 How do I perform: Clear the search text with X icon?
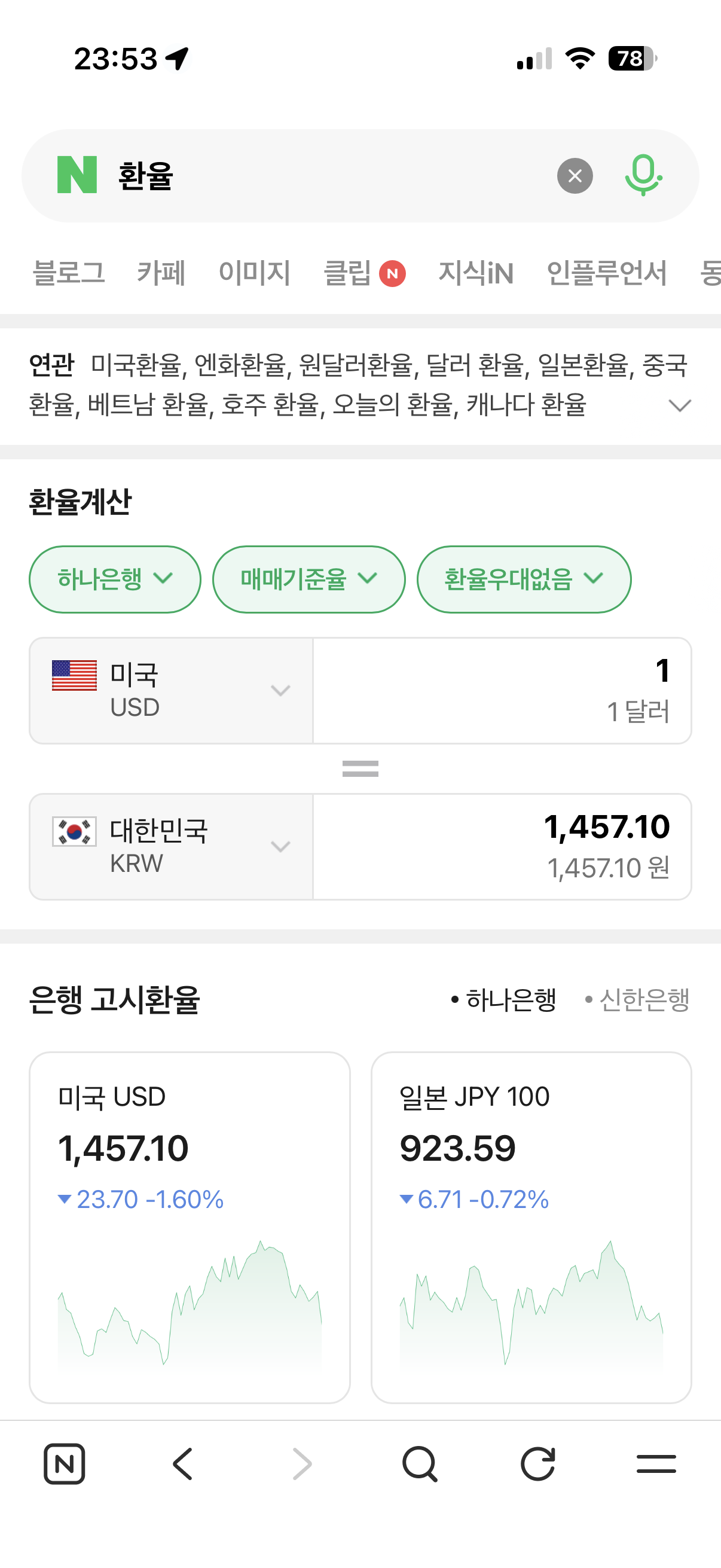[575, 176]
